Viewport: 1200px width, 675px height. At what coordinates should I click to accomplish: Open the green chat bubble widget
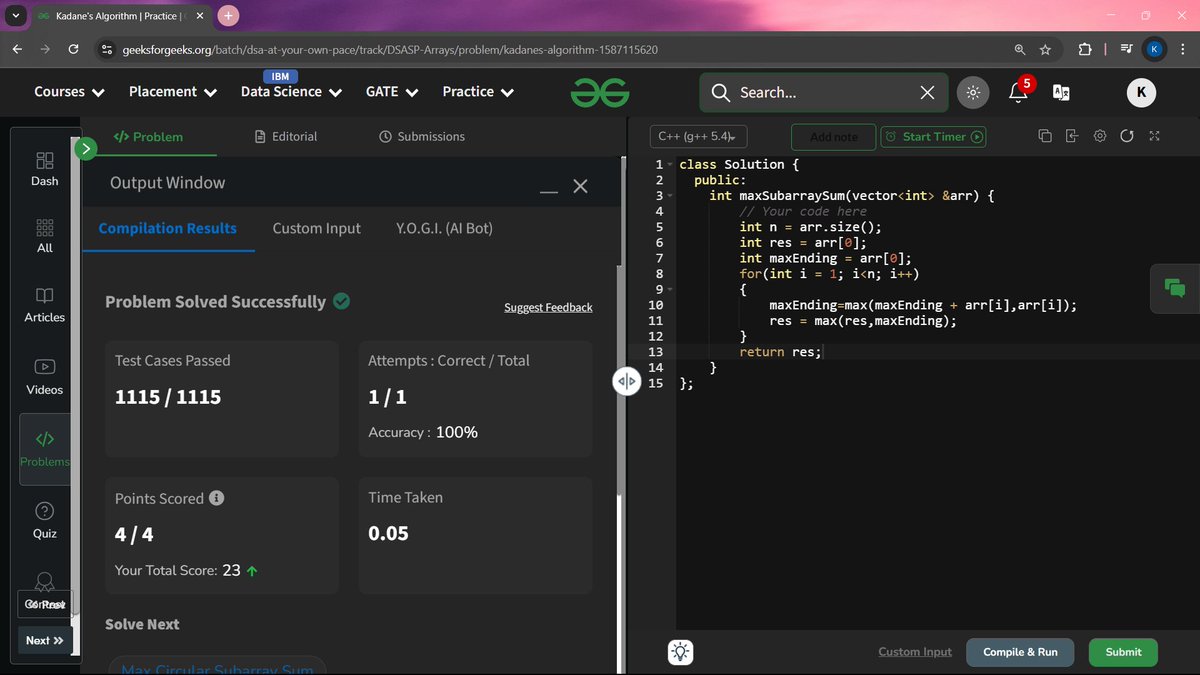click(1175, 287)
